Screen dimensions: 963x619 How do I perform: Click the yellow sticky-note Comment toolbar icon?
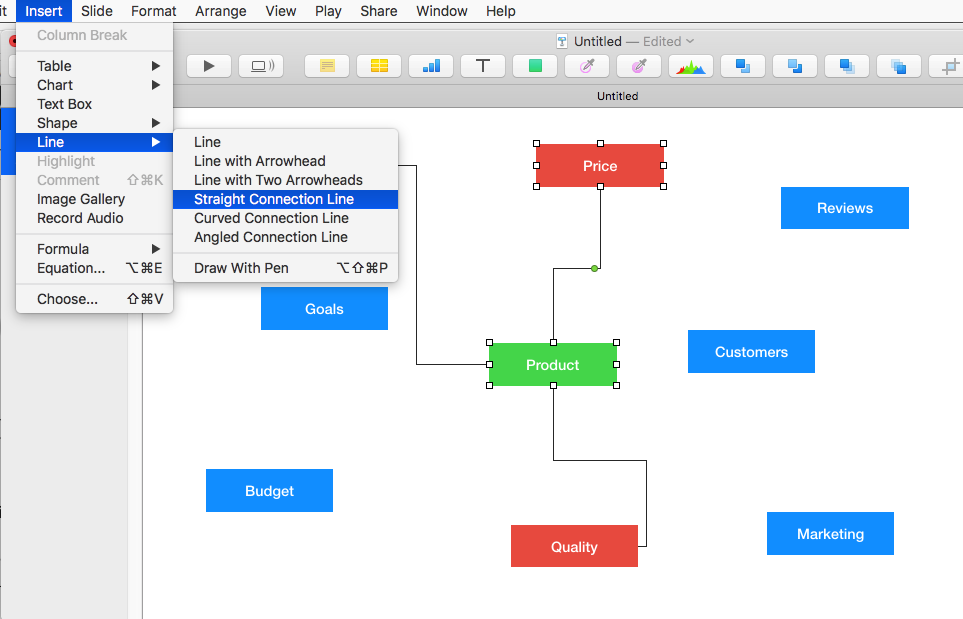[327, 66]
